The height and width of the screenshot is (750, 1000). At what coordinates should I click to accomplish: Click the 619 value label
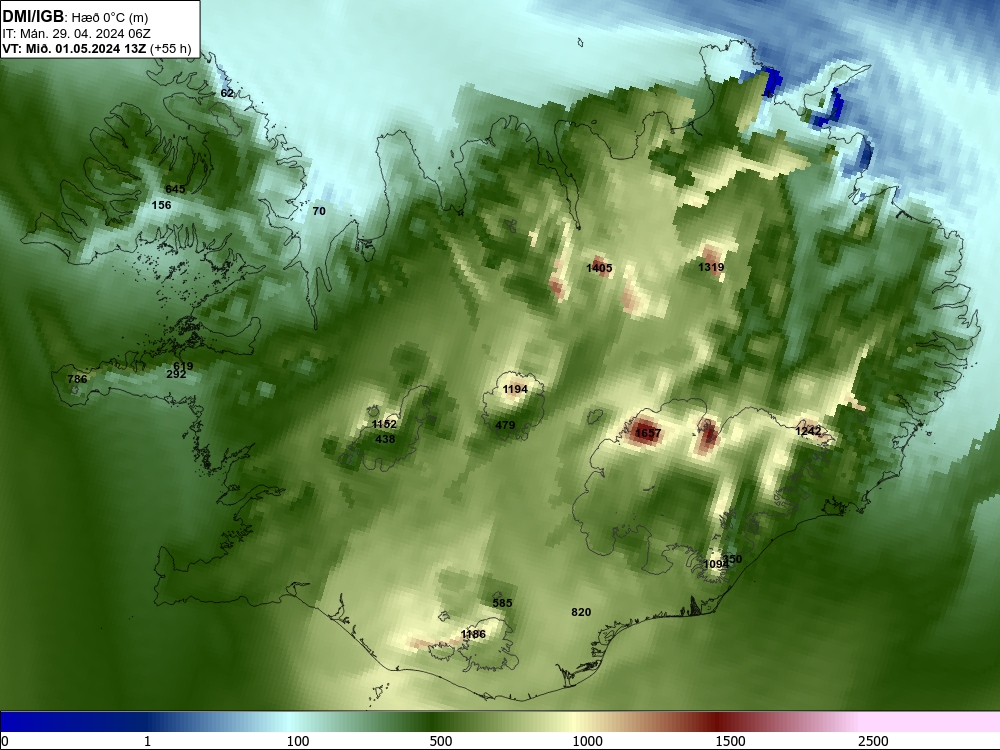click(x=183, y=366)
